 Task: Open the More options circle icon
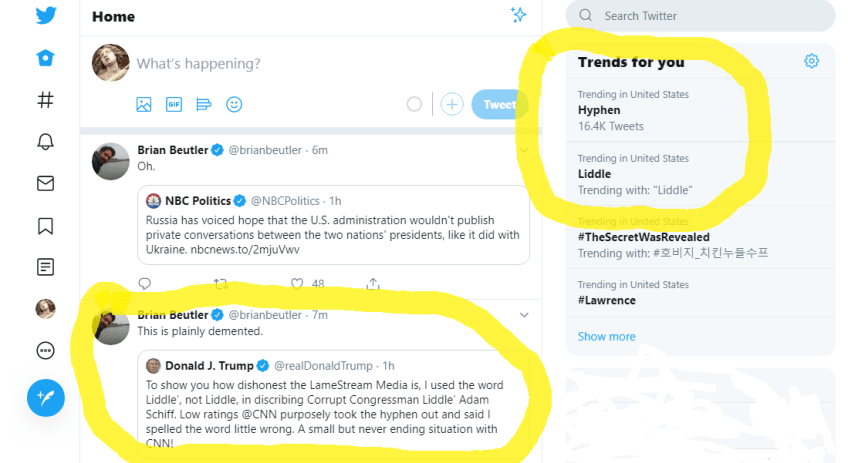[x=45, y=350]
